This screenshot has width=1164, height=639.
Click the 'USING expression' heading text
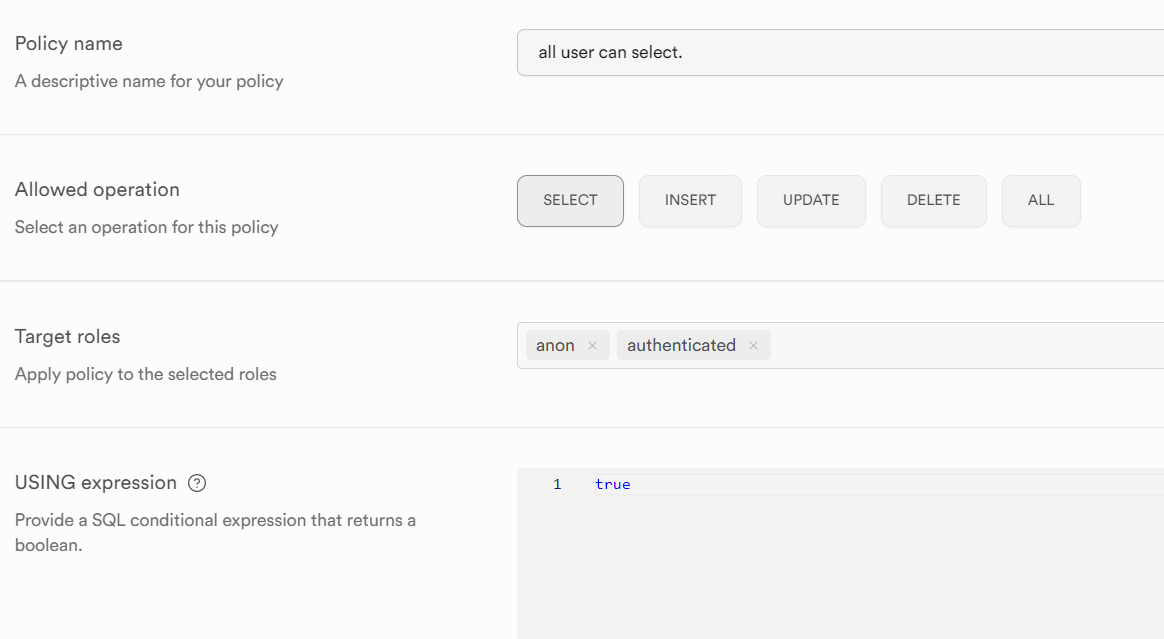[x=96, y=483]
